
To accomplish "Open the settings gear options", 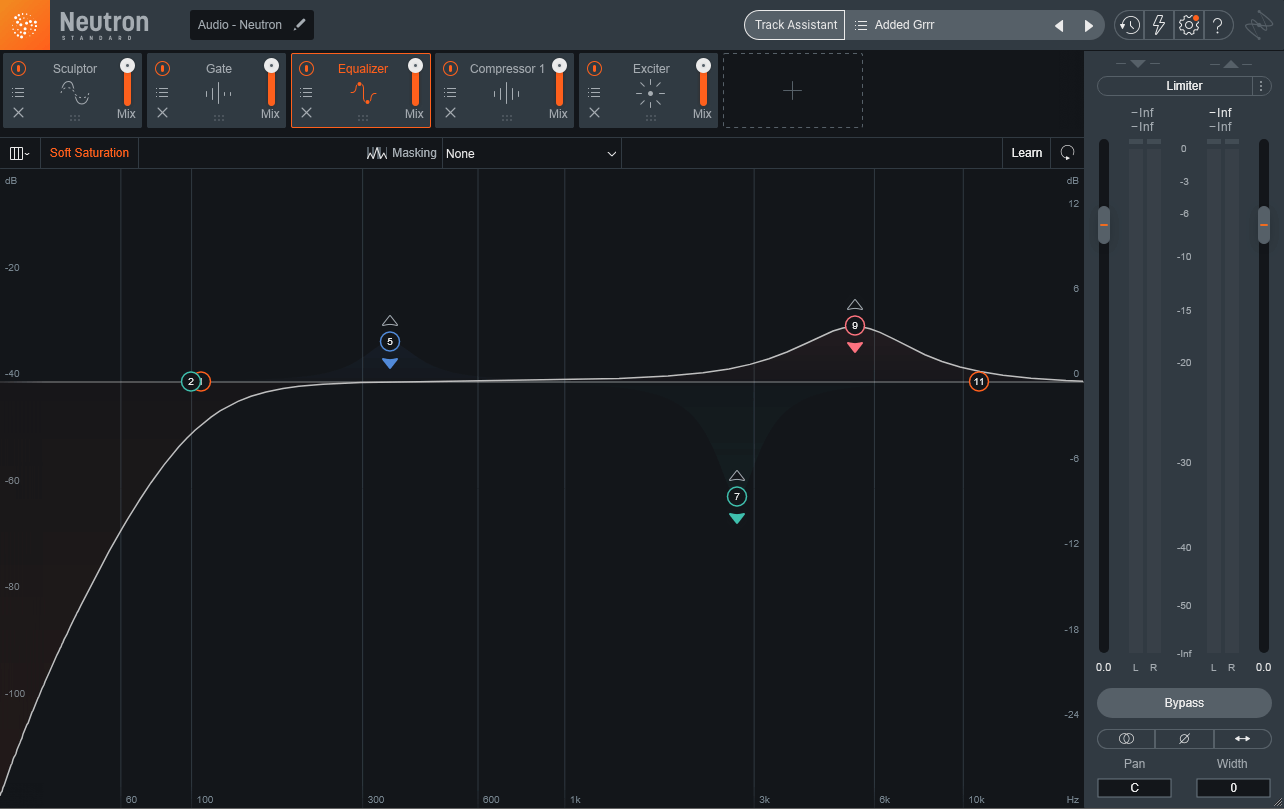I will click(x=1188, y=25).
